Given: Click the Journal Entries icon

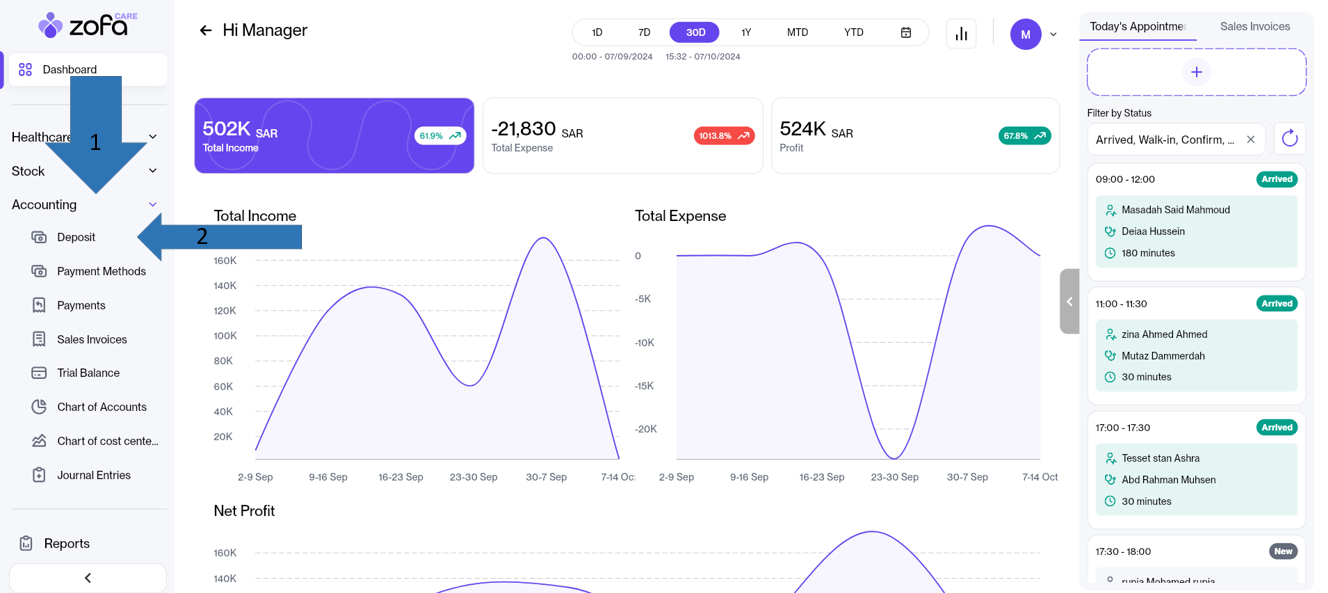Looking at the screenshot, I should tap(39, 475).
